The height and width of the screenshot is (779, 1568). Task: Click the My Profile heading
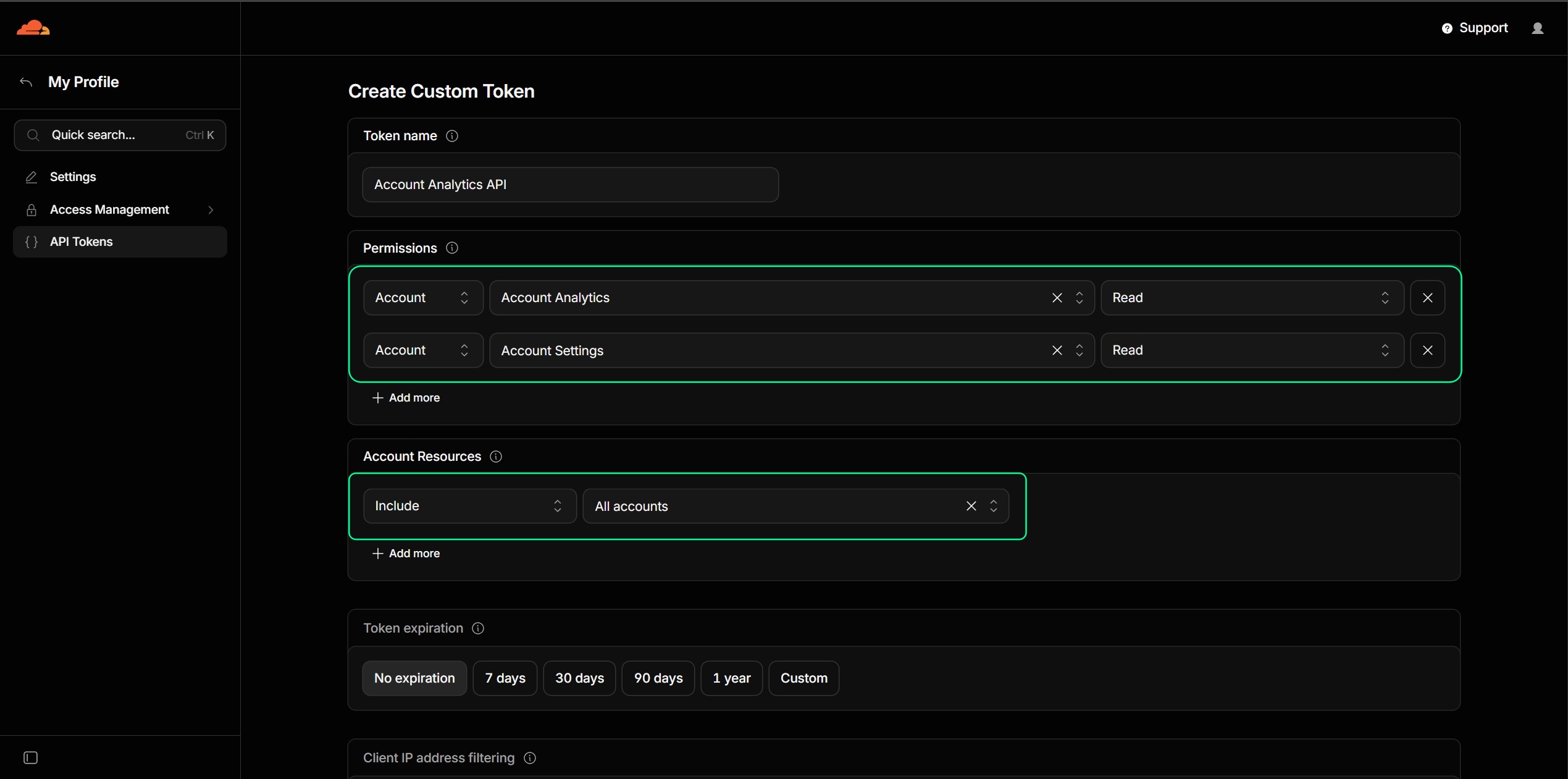point(83,82)
